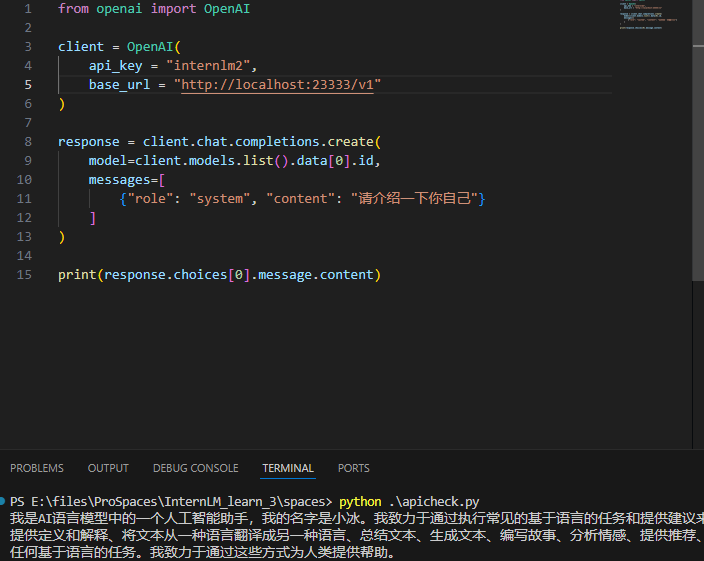Open the PROBLEMS panel tab

click(x=37, y=468)
